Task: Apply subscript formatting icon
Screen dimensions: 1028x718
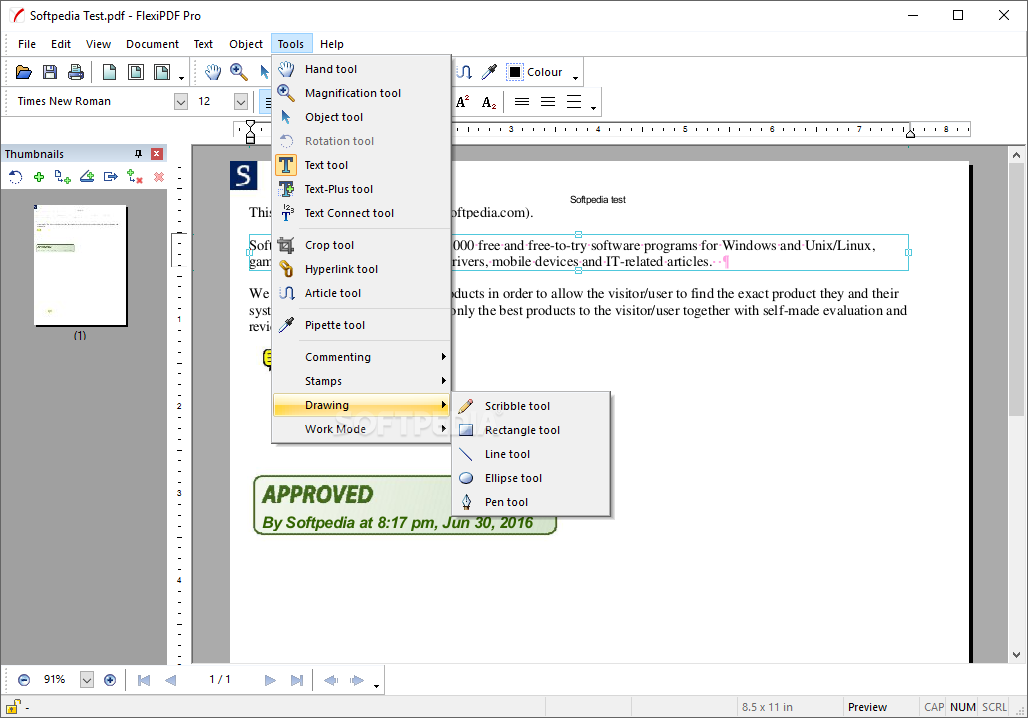Action: pos(489,102)
